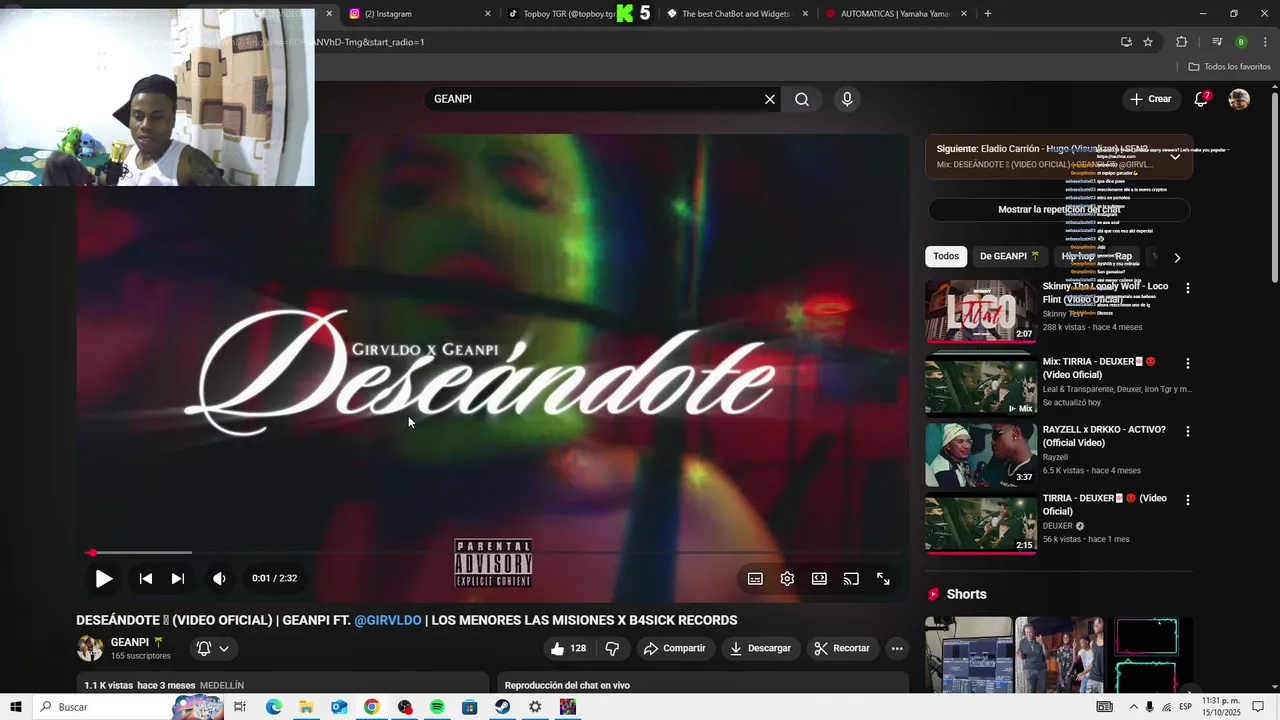Open Todos los favoritos bookmarks folder
The width and height of the screenshot is (1280, 720).
point(1229,67)
